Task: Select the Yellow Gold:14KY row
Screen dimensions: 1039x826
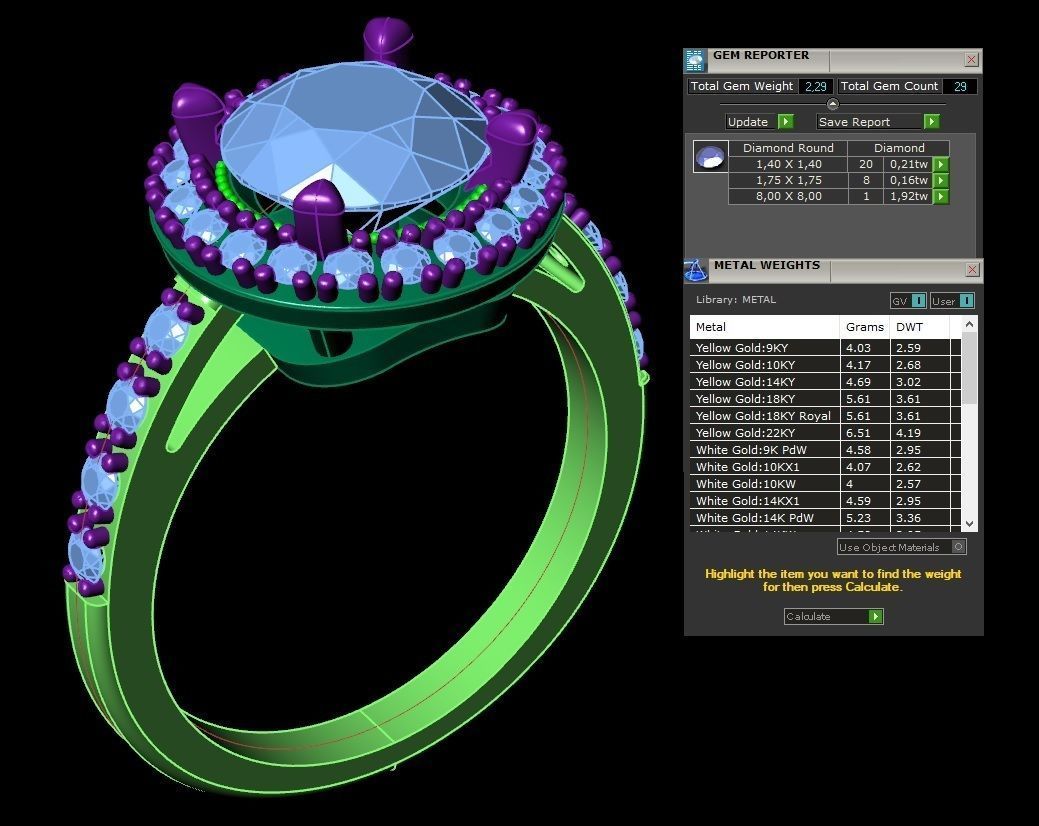Action: pyautogui.click(x=825, y=382)
